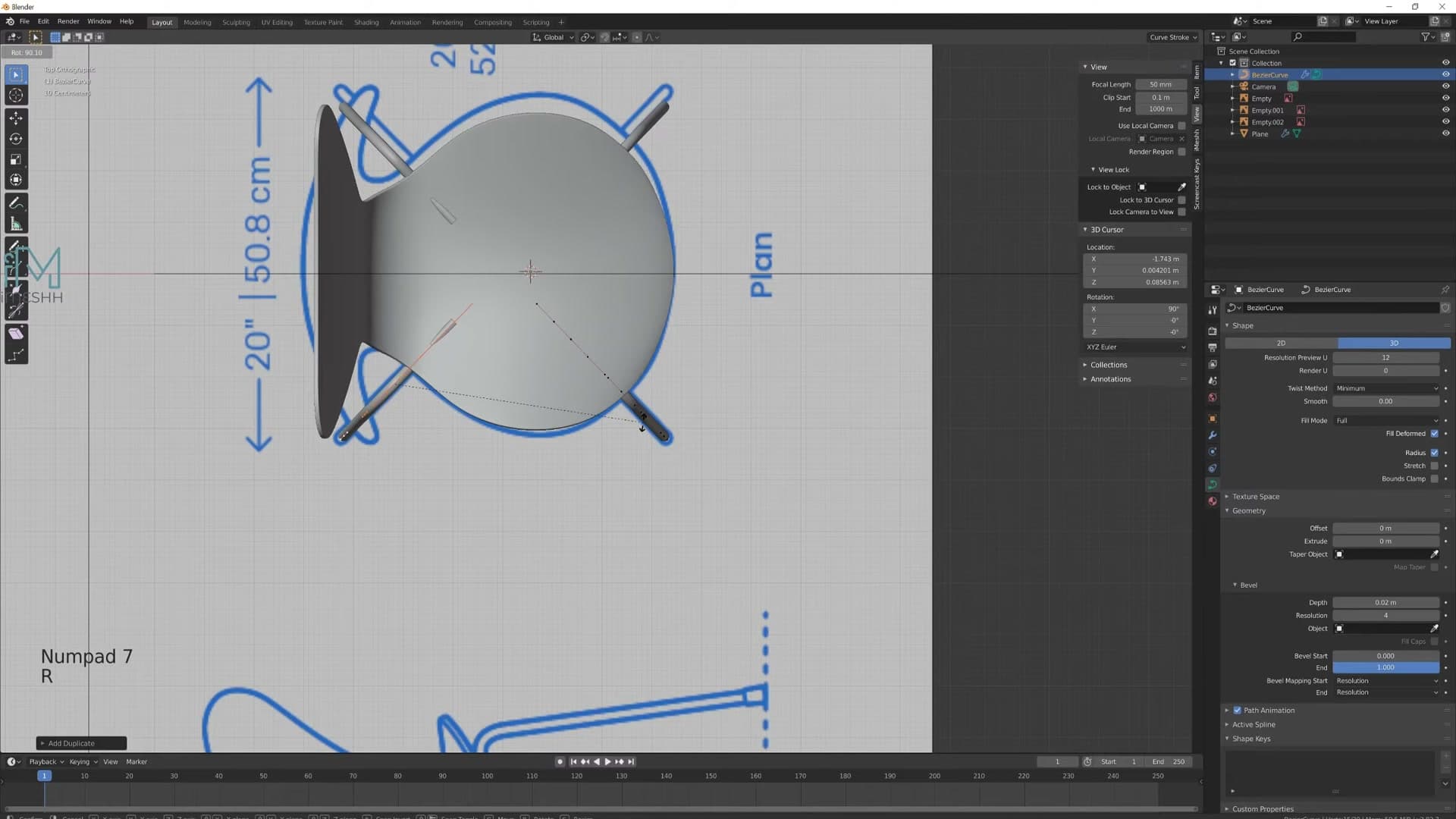This screenshot has height=819, width=1456.
Task: Uncheck the Path Animation checkbox
Action: (1237, 711)
